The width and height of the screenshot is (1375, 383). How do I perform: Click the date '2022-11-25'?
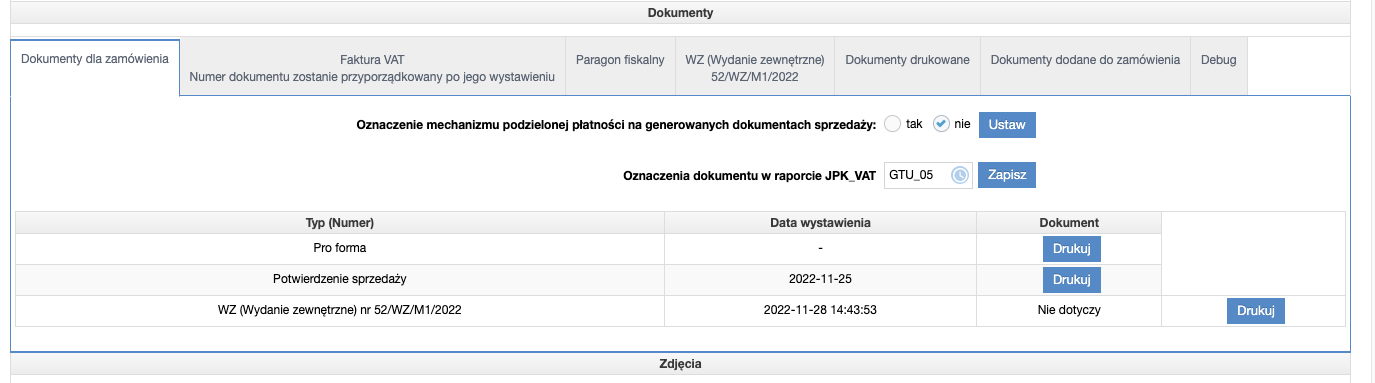(821, 279)
